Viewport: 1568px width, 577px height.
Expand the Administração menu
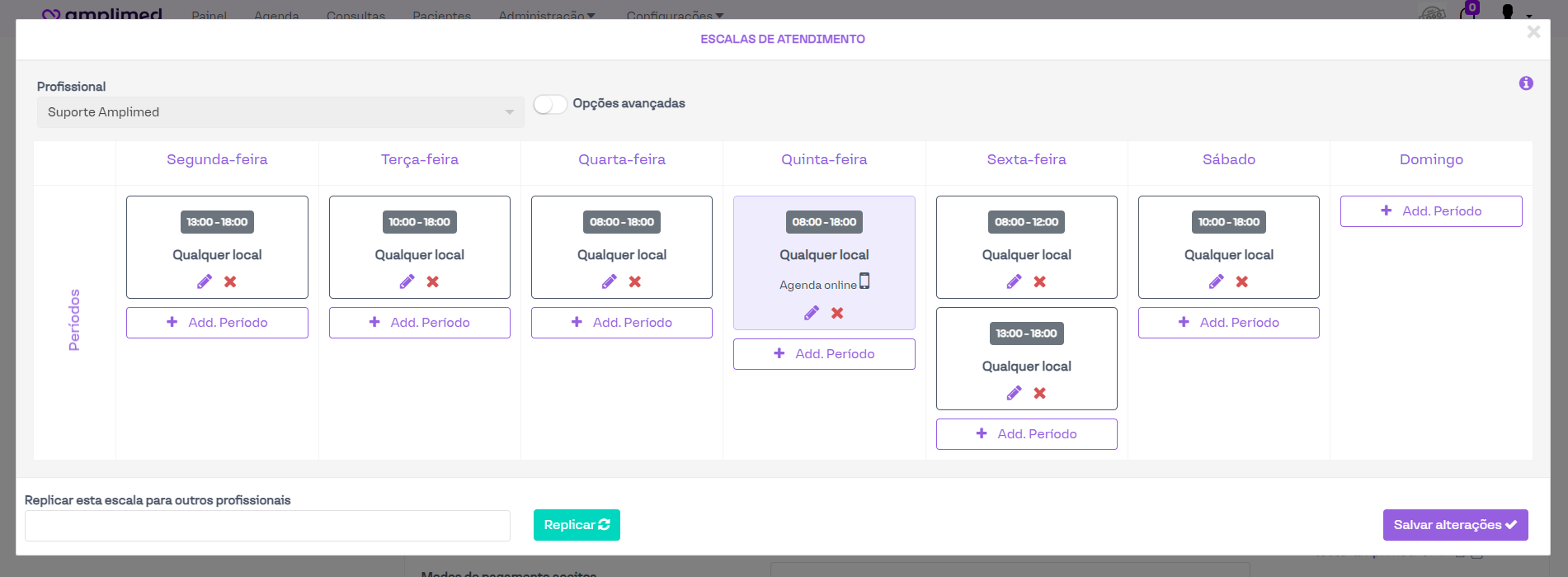point(546,15)
